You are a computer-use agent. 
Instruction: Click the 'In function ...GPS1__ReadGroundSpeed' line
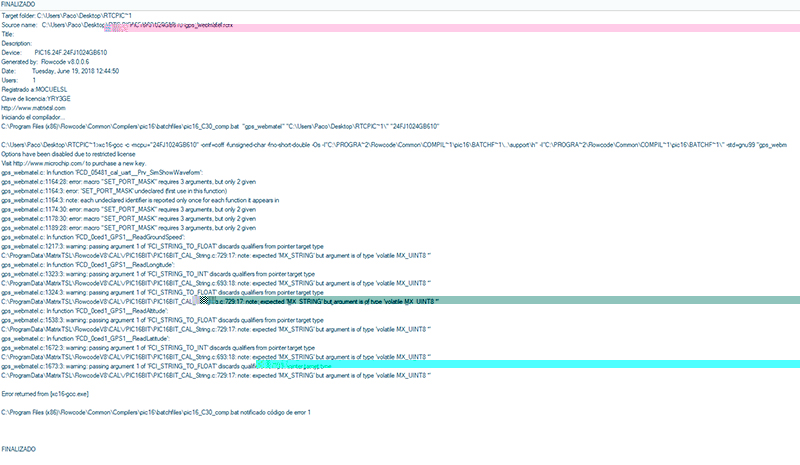93,237
